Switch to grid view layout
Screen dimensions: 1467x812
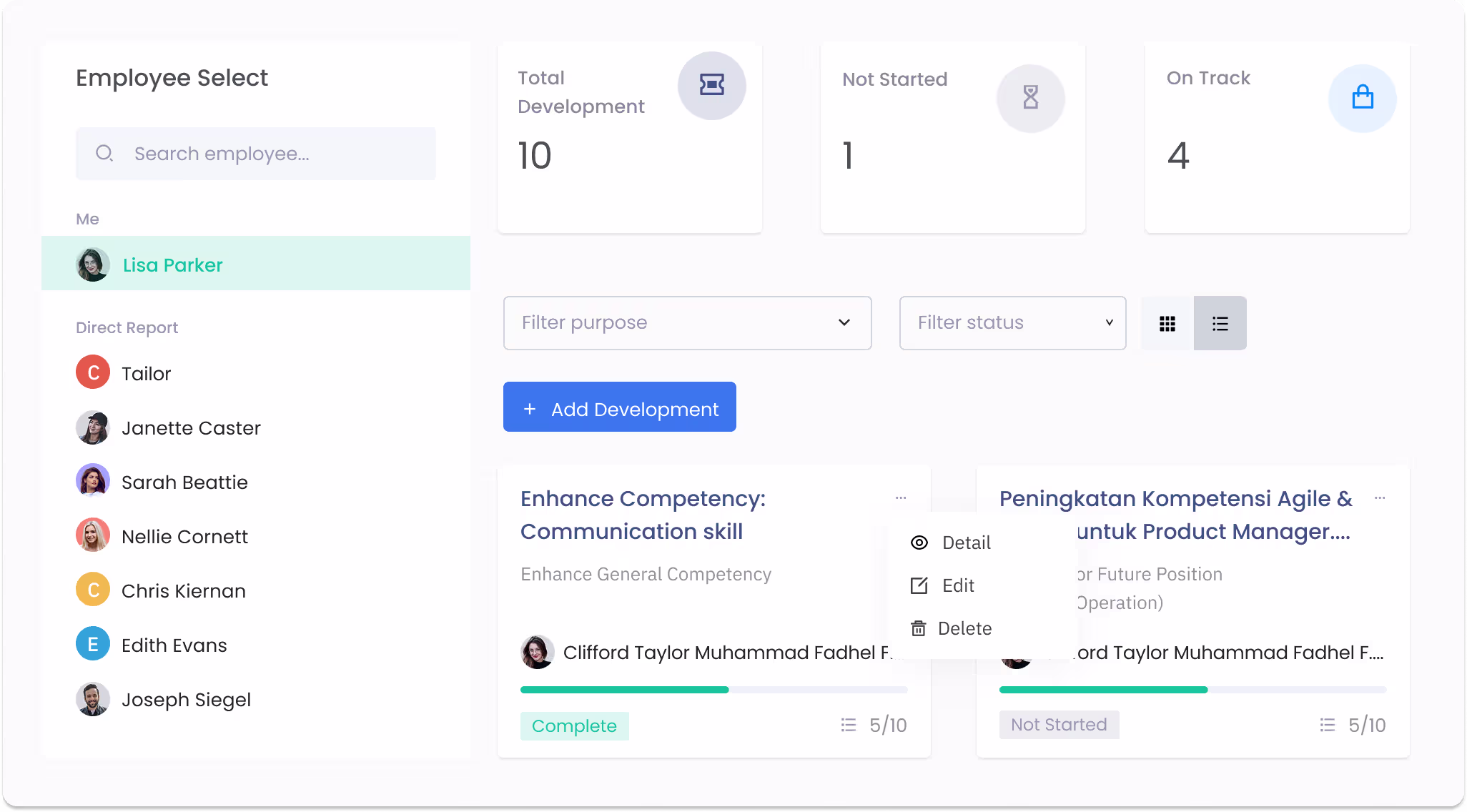pos(1167,324)
